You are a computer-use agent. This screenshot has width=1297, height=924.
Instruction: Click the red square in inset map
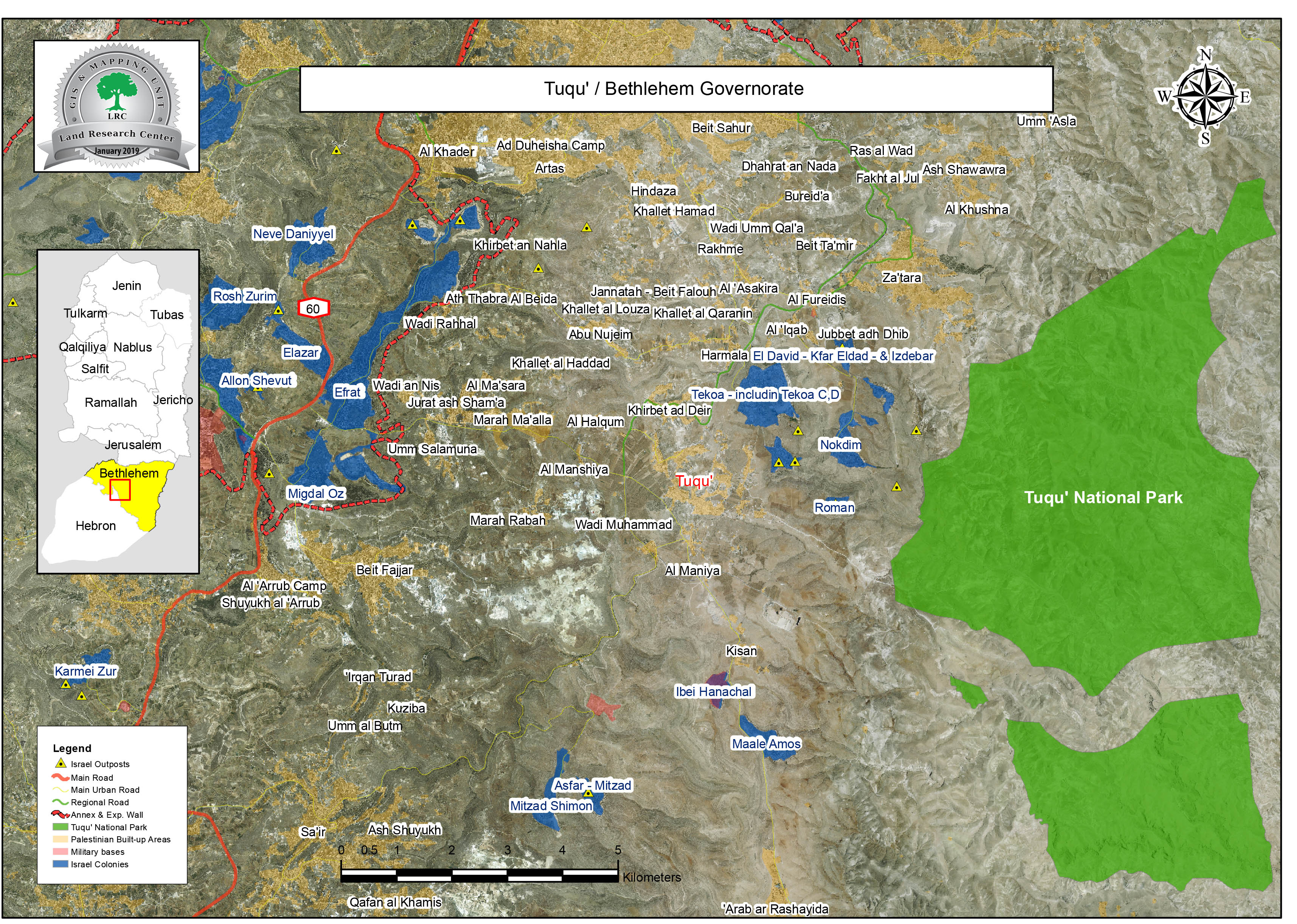coord(120,490)
